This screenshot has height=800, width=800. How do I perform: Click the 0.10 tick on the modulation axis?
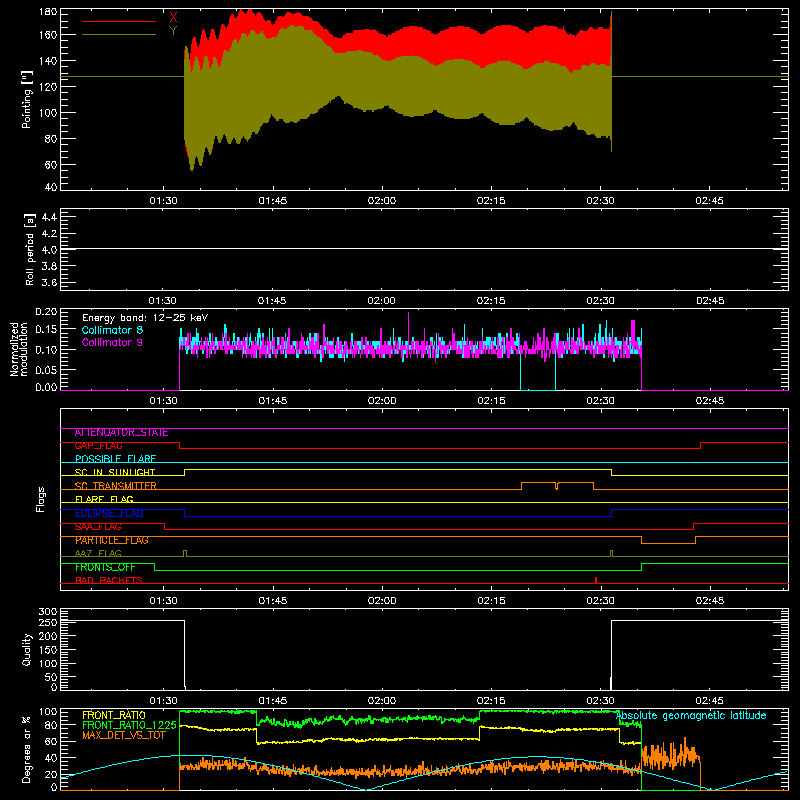click(46, 350)
